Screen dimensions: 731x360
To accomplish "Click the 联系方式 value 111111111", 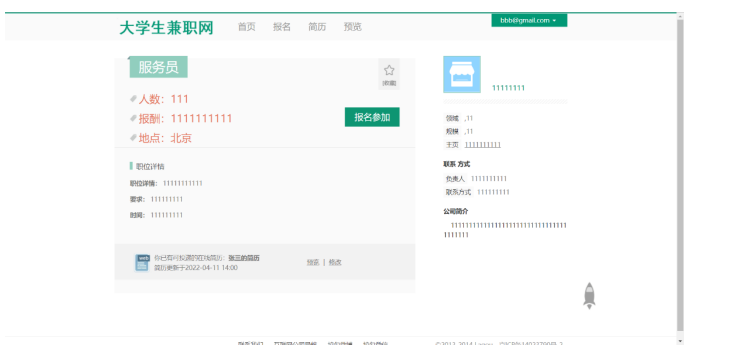I will 493,192.
